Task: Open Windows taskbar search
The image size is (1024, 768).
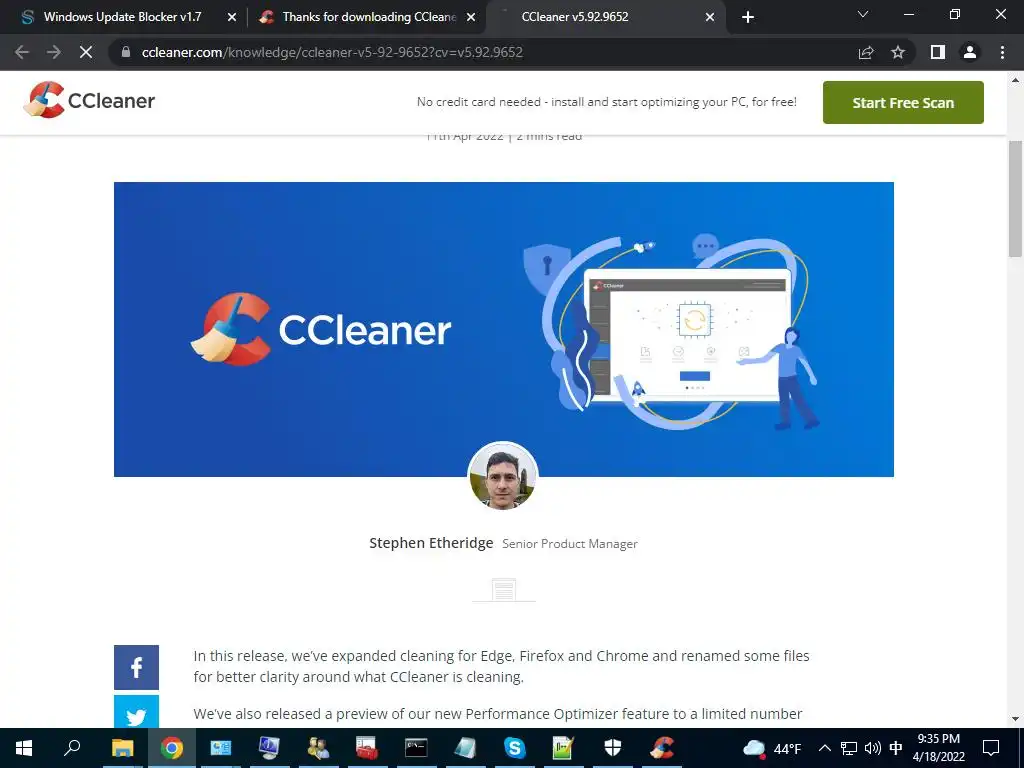Action: coord(72,748)
